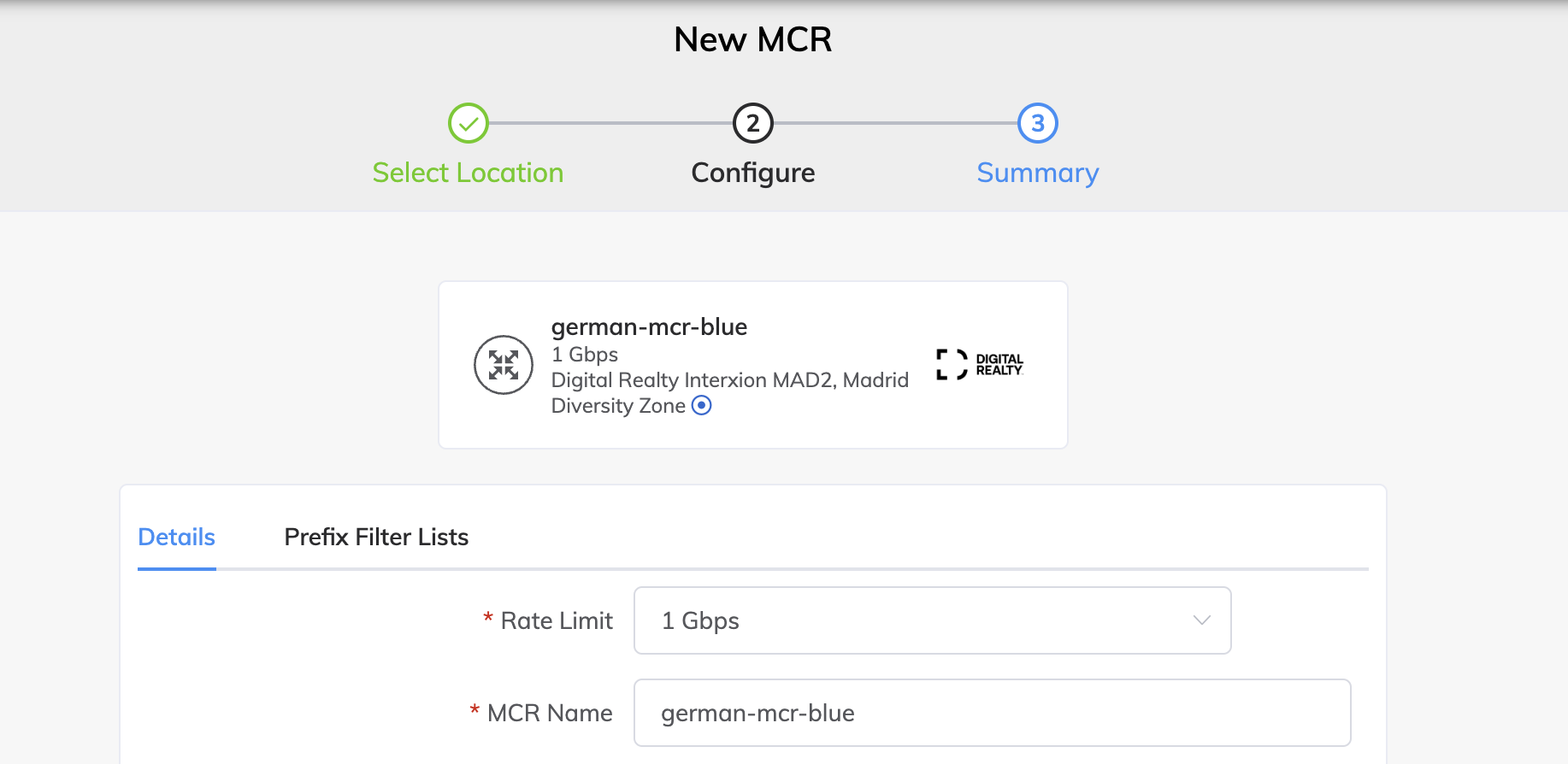Click the Configure step label

[752, 173]
